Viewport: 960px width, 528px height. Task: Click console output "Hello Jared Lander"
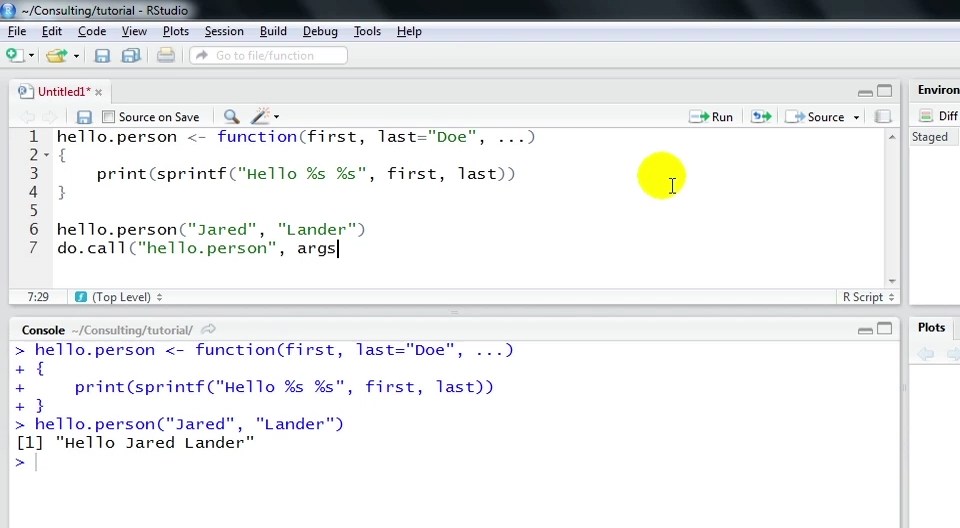point(154,443)
